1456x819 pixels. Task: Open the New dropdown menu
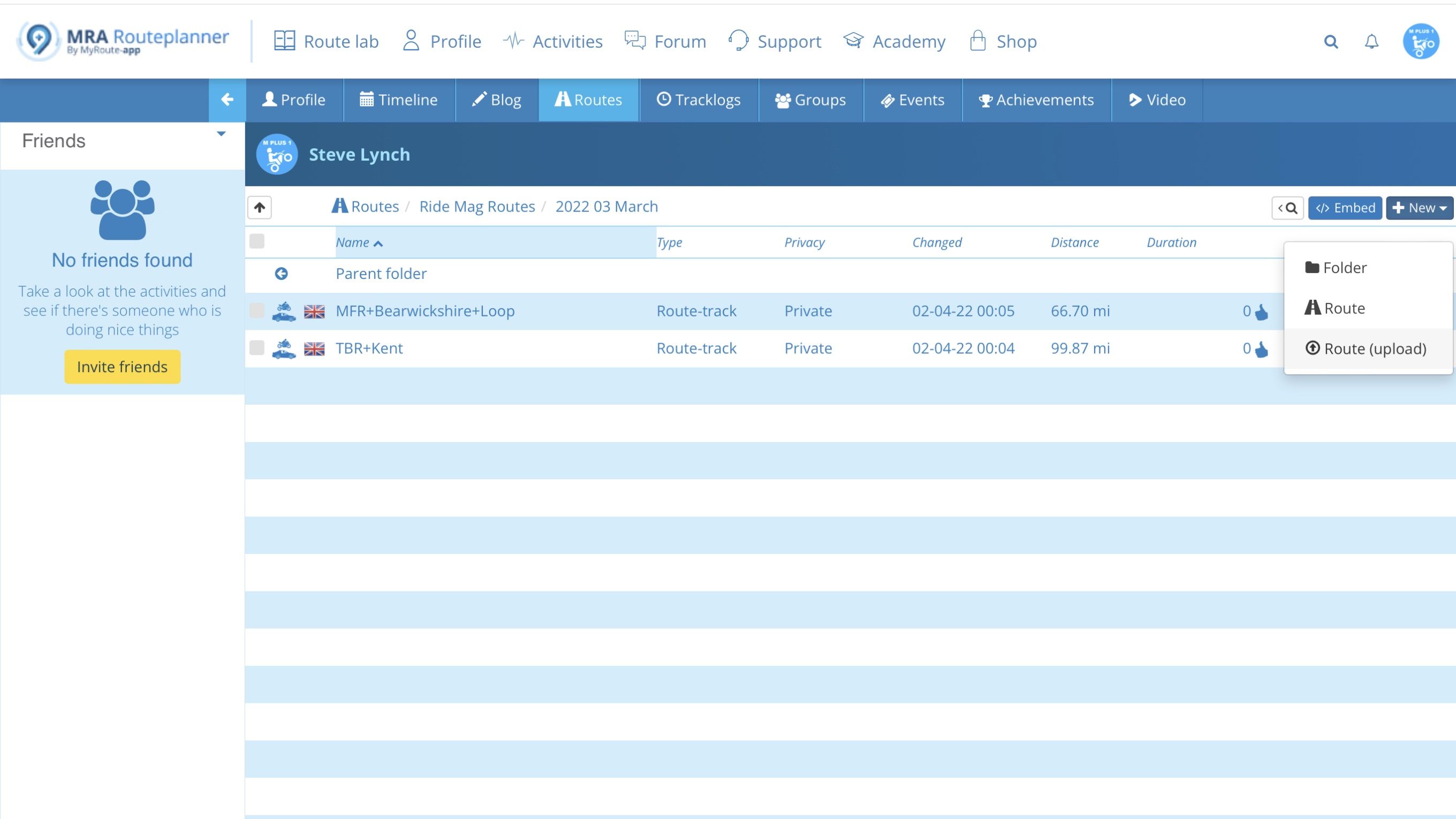click(1419, 208)
